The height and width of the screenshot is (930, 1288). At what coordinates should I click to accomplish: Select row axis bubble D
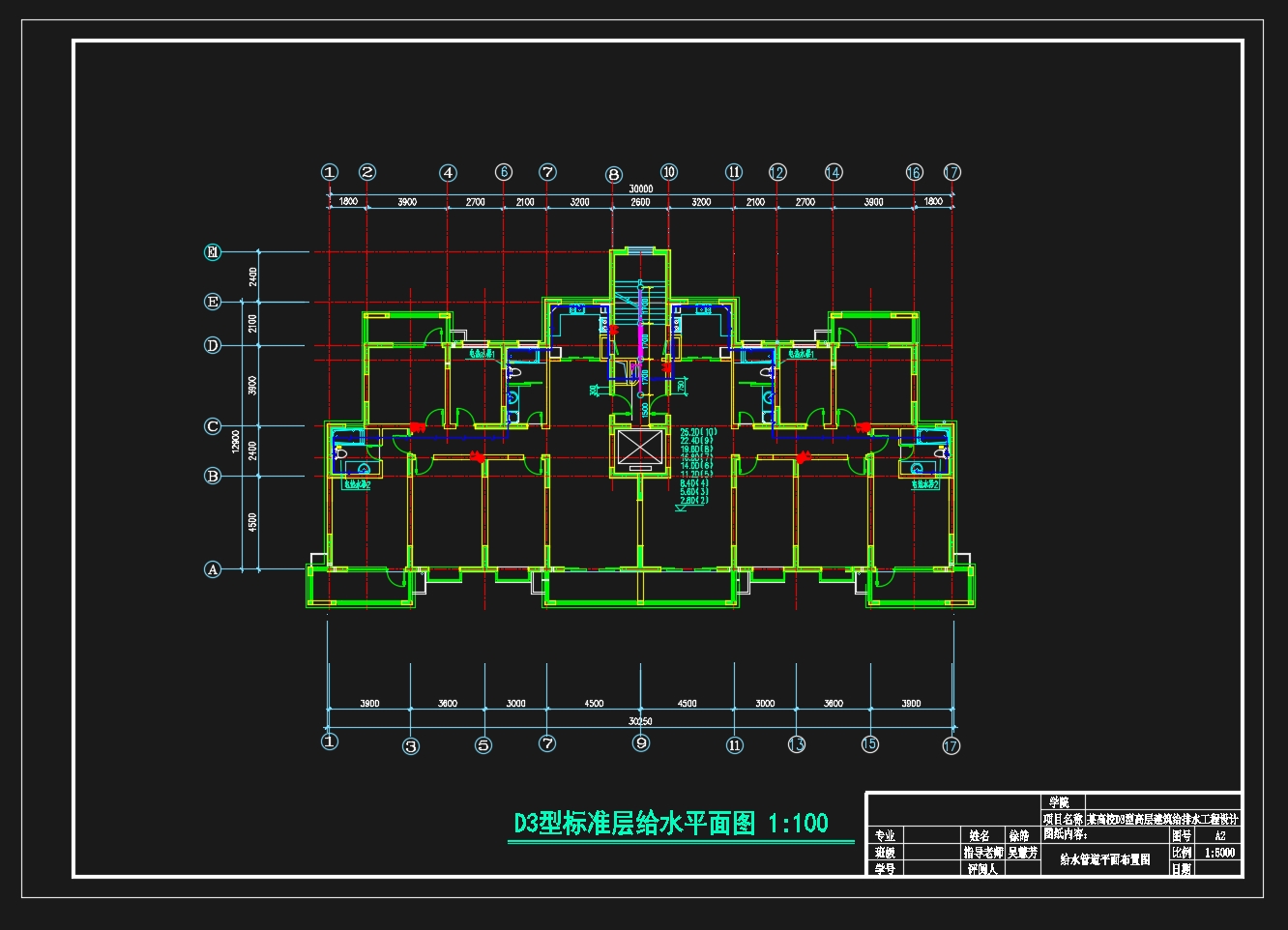coord(213,345)
